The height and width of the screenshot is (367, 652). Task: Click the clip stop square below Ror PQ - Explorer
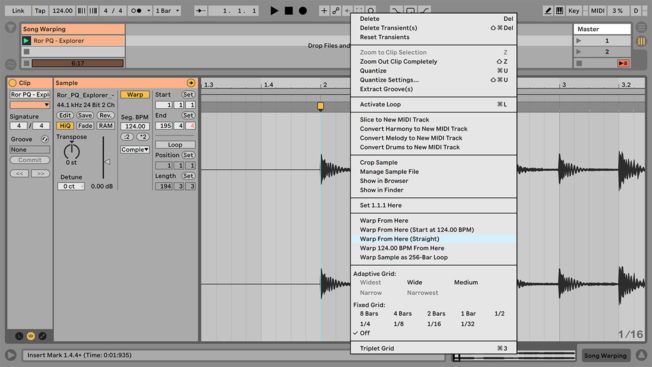coord(27,52)
